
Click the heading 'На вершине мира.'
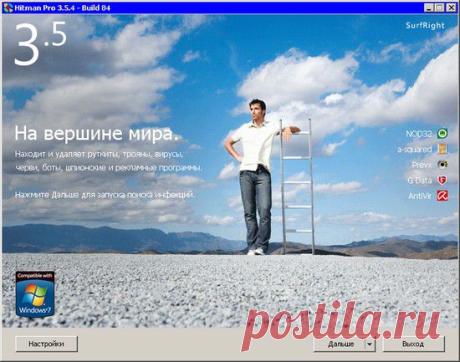(96, 133)
